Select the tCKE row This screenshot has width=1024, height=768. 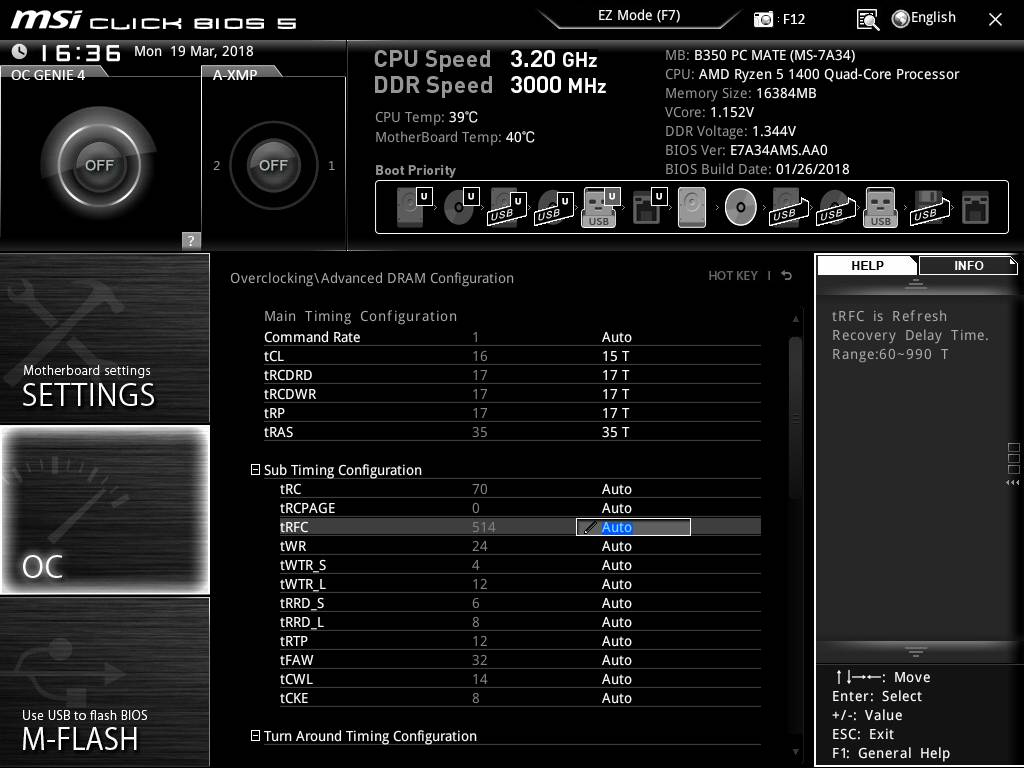[520, 698]
